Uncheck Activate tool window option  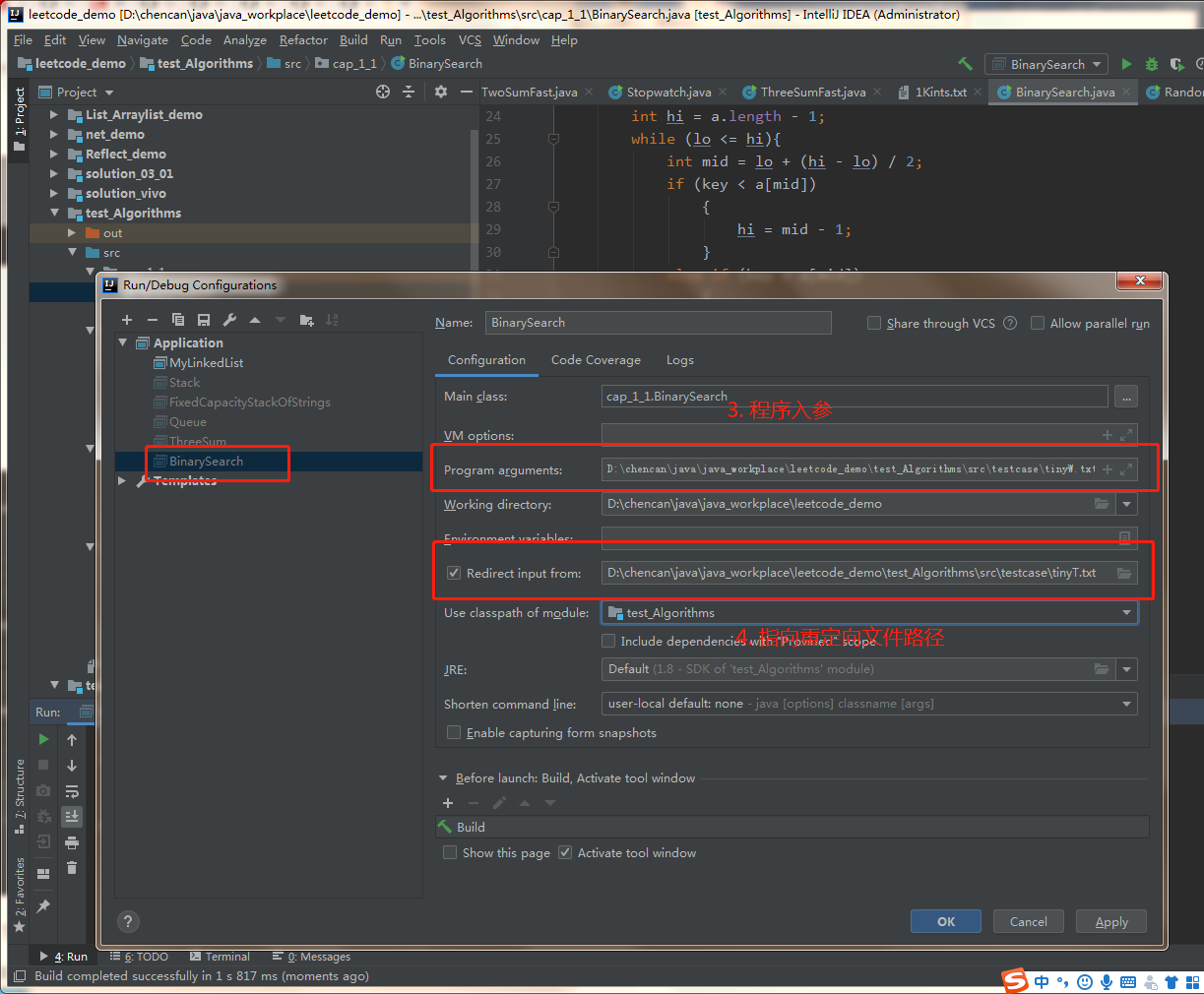(x=565, y=852)
